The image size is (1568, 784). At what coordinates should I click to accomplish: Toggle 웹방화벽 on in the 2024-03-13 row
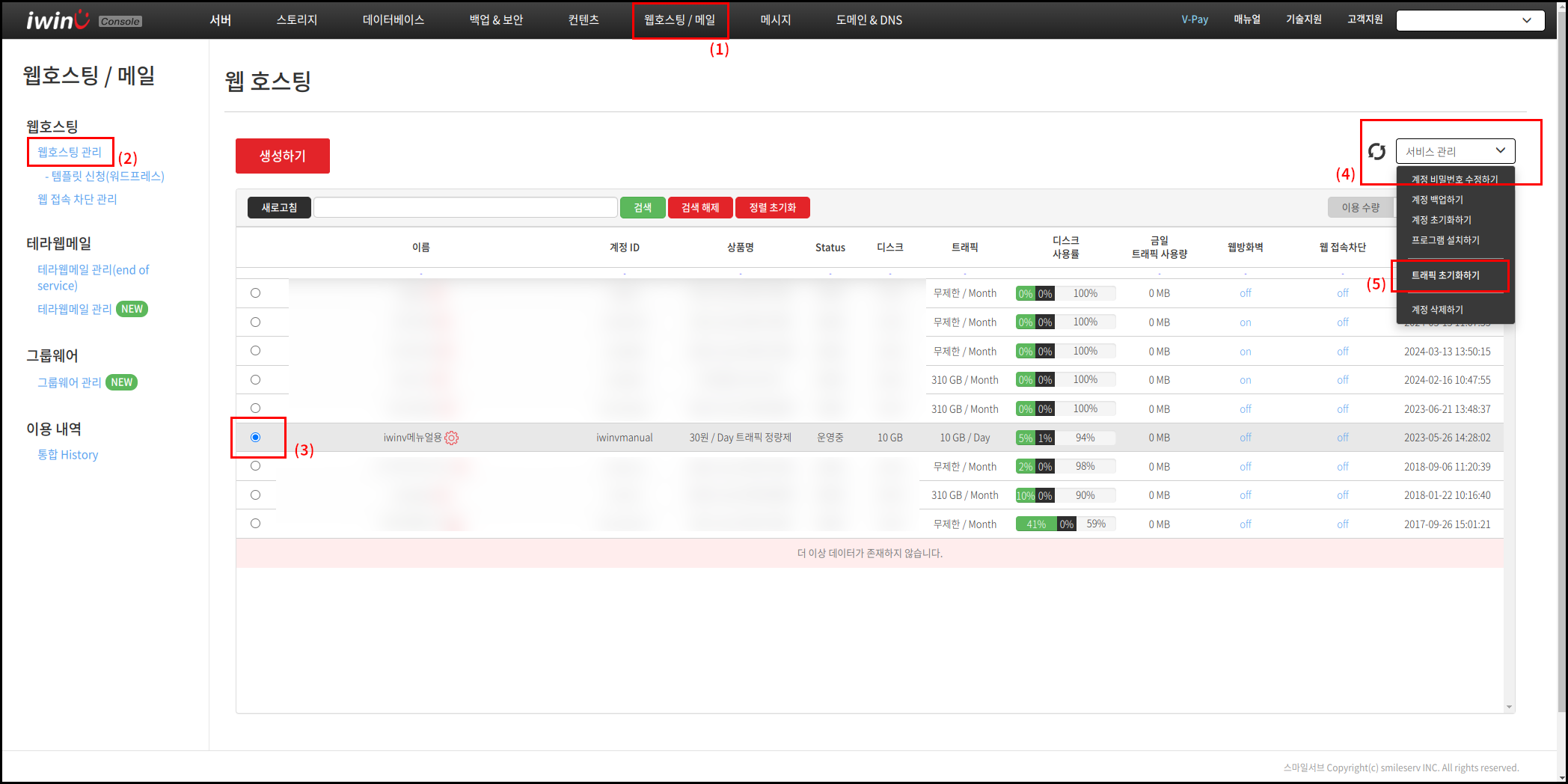coord(1246,352)
